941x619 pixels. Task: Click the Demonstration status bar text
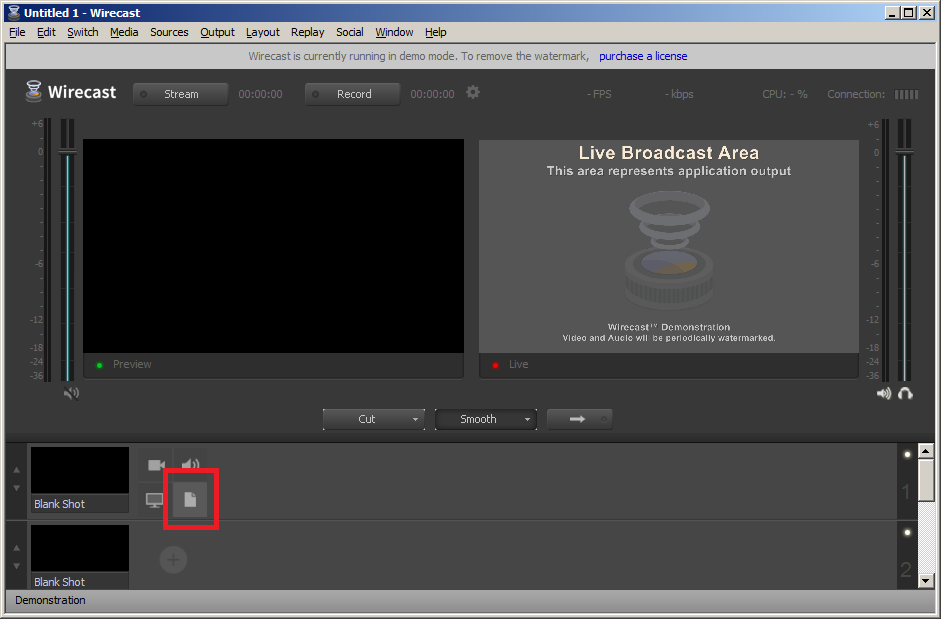[50, 600]
